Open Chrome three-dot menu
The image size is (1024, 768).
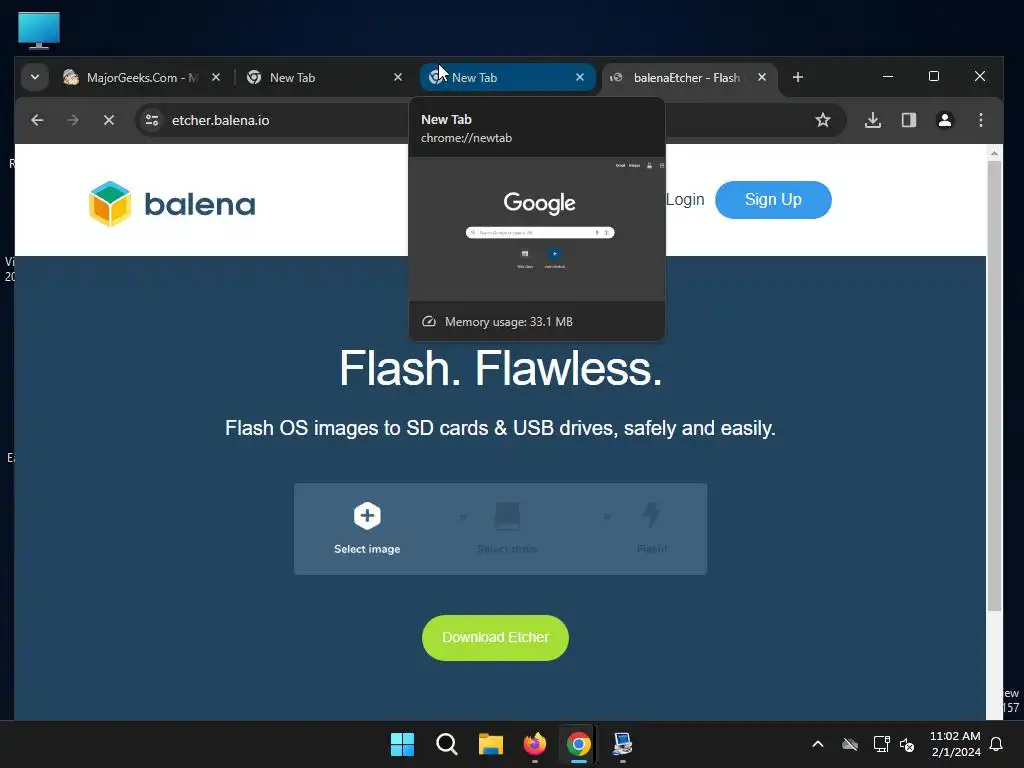point(981,120)
